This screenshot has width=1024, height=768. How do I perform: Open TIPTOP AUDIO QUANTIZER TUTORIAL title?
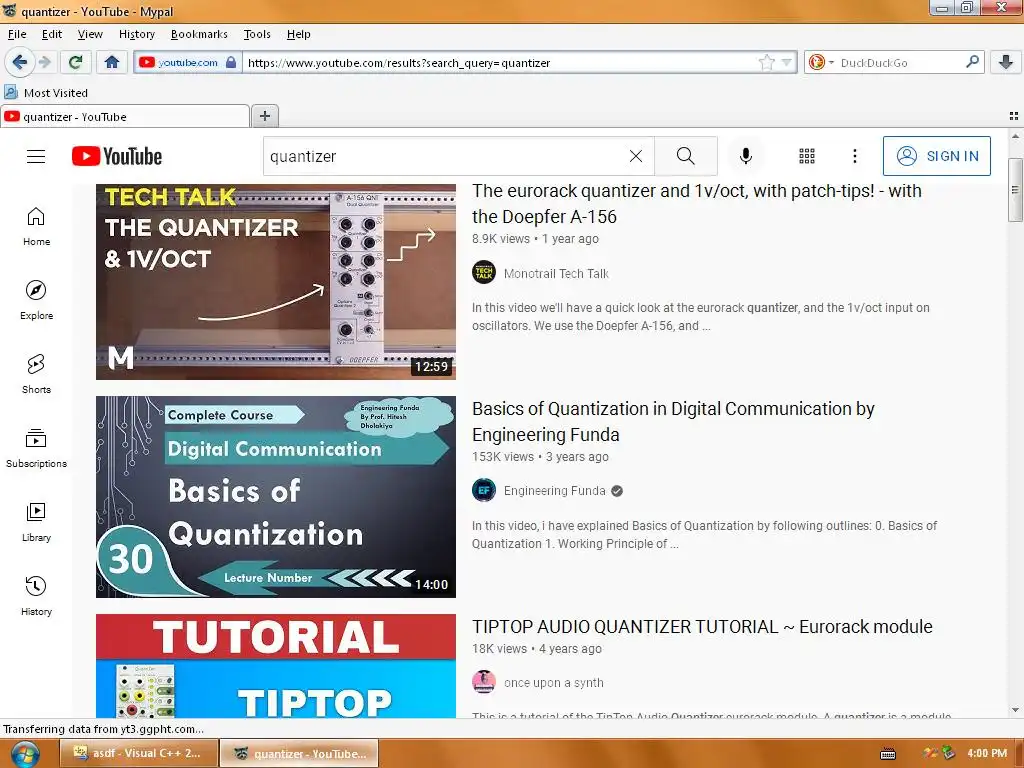pos(702,626)
